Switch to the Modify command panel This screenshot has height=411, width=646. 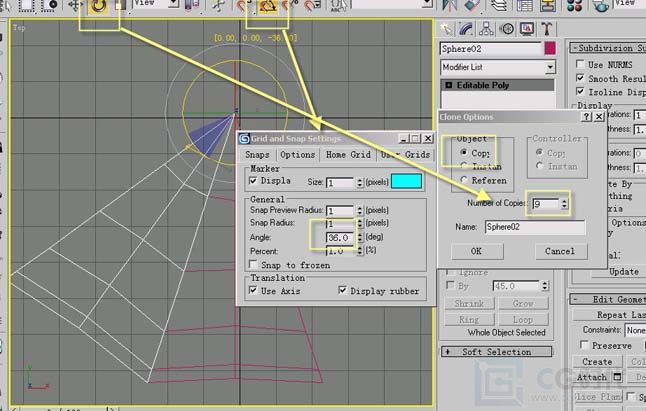466,29
